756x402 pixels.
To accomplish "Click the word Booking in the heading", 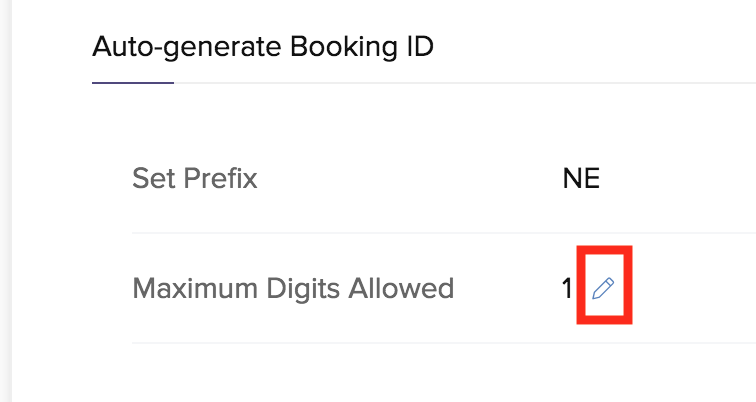I will tap(344, 47).
